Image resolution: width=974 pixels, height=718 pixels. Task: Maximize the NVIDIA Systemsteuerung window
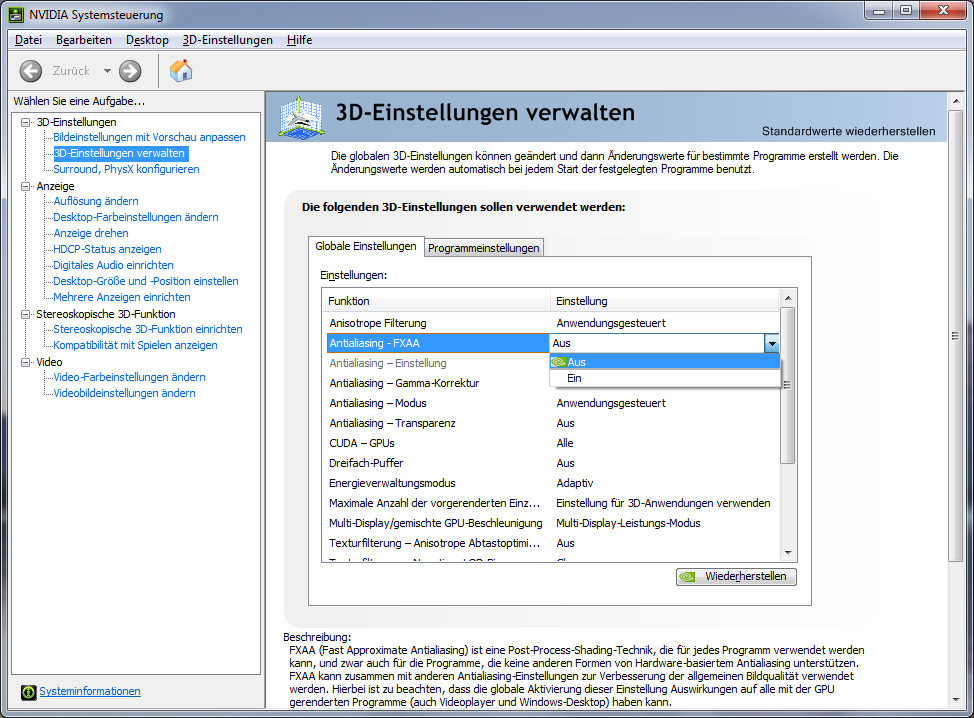click(x=906, y=10)
